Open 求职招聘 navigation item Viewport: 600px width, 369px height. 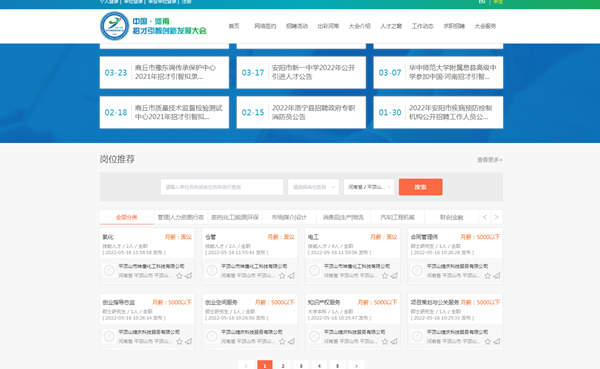pyautogui.click(x=454, y=26)
